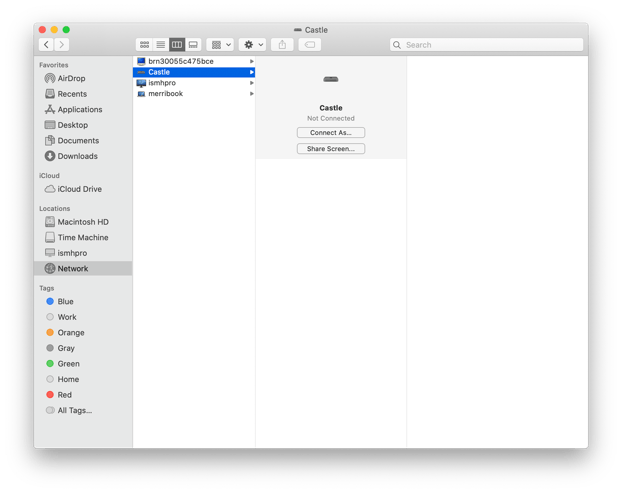
Task: Select merribook in the column list
Action: point(194,93)
